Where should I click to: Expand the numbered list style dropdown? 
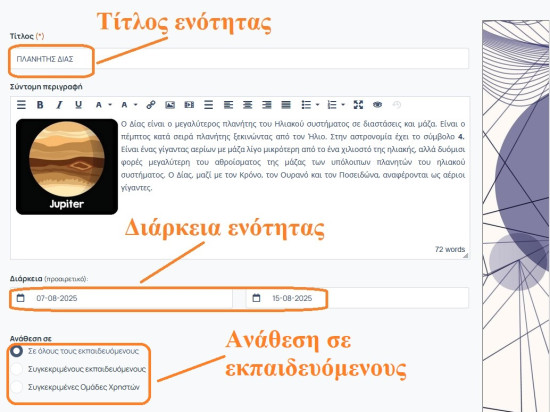coord(343,104)
